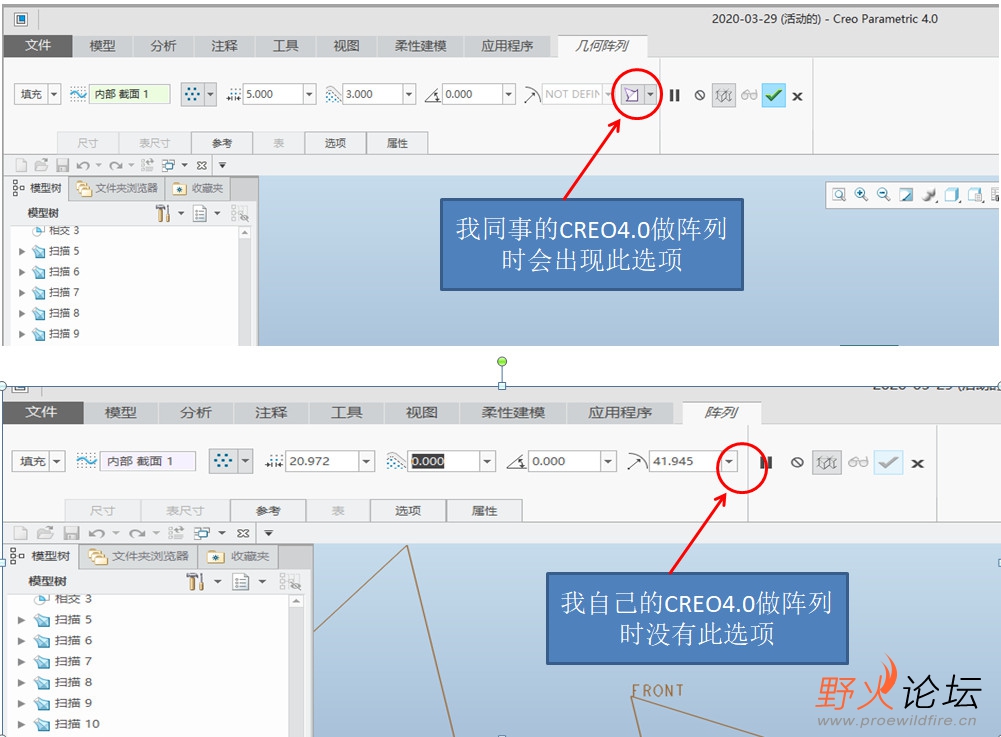
Task: Click save icon in upper quick access toolbar
Action: point(62,165)
